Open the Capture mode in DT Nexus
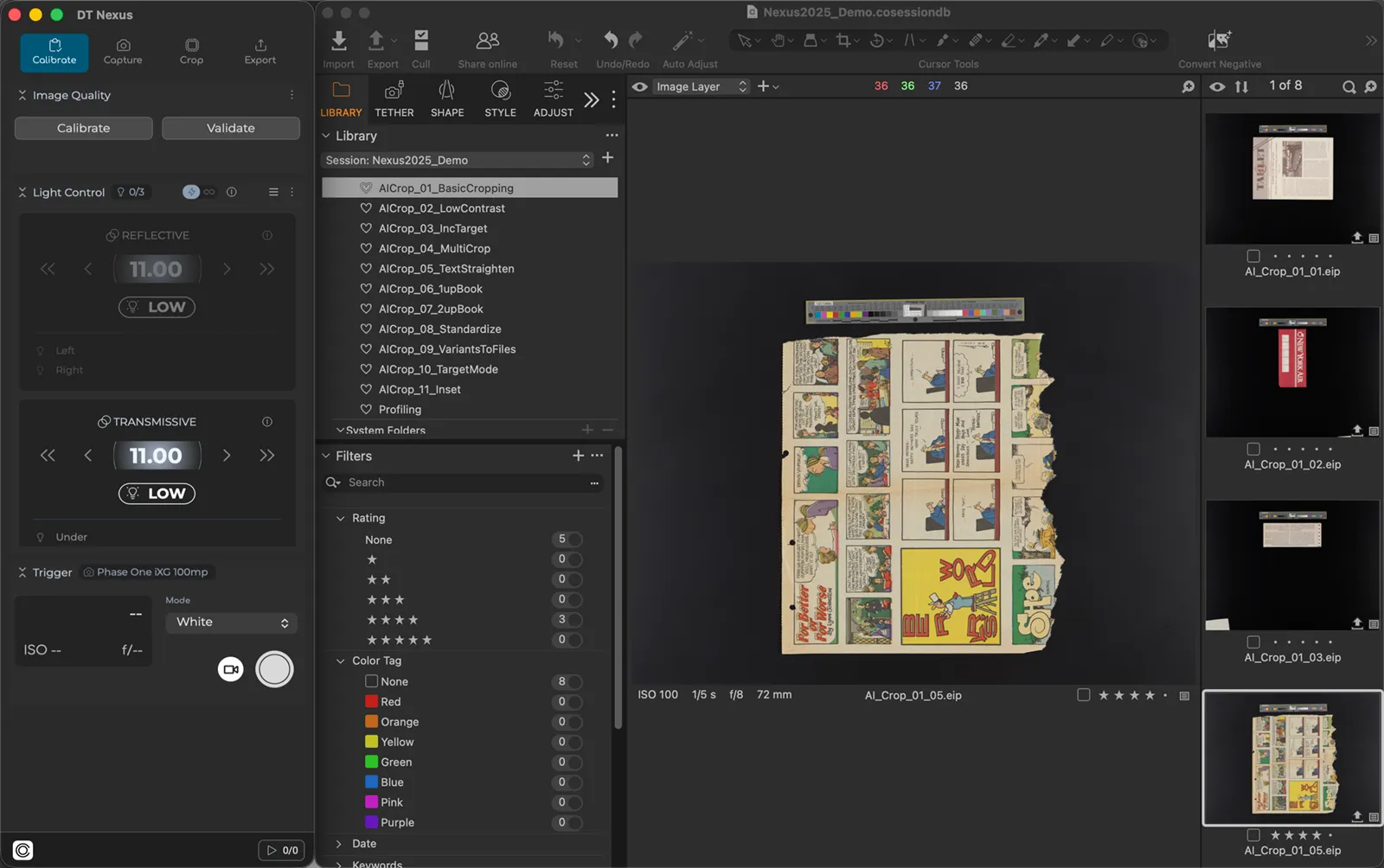The height and width of the screenshot is (868, 1384). [x=123, y=52]
